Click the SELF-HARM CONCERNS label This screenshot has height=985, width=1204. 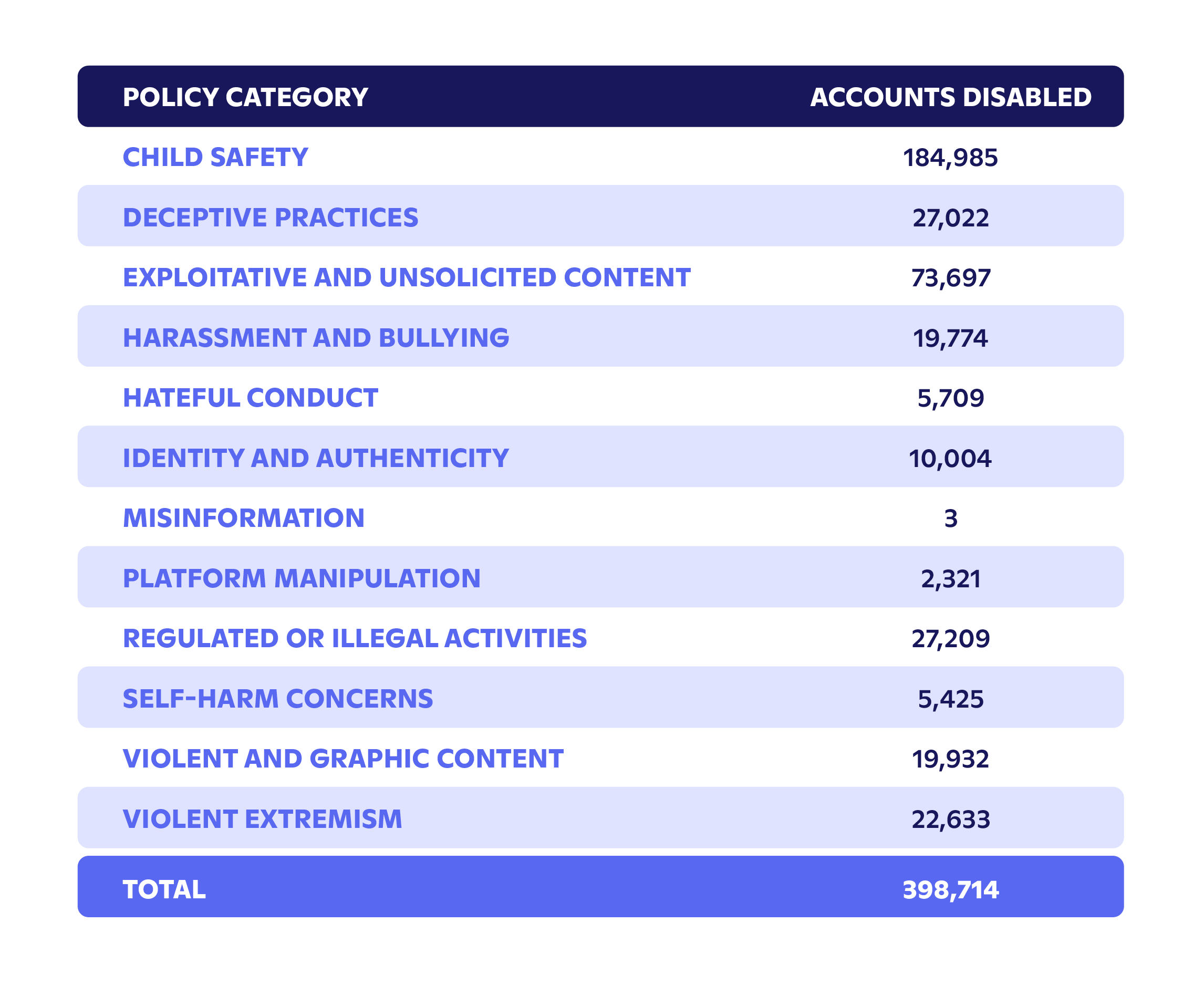(x=277, y=699)
